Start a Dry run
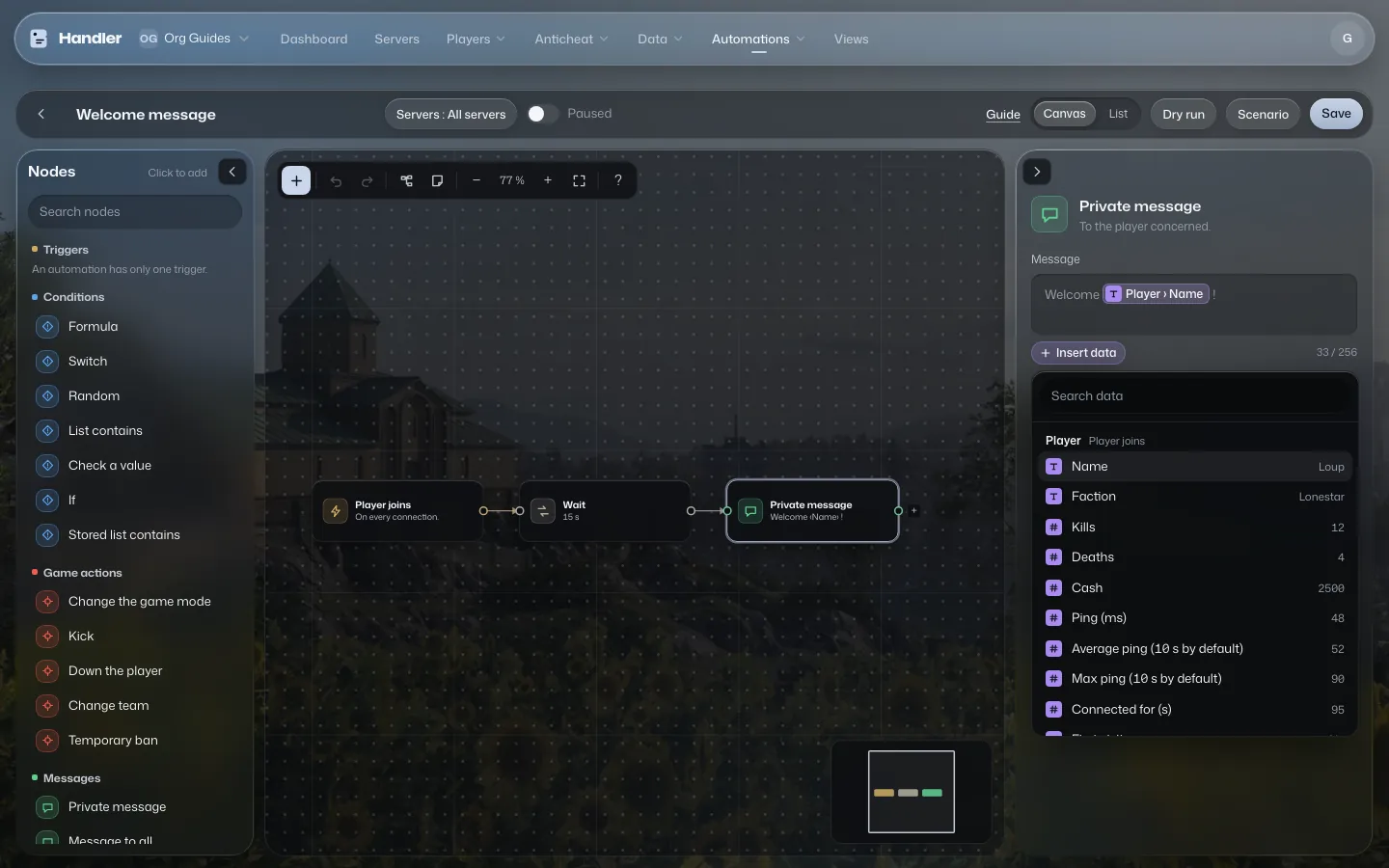Screen dimensions: 1389x868 point(1184,114)
